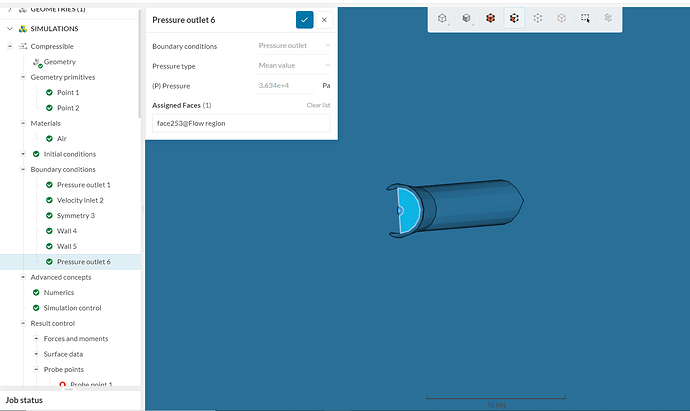Image resolution: width=690 pixels, height=411 pixels.
Task: Select Point 2 in geometry primitives
Action: [68, 108]
